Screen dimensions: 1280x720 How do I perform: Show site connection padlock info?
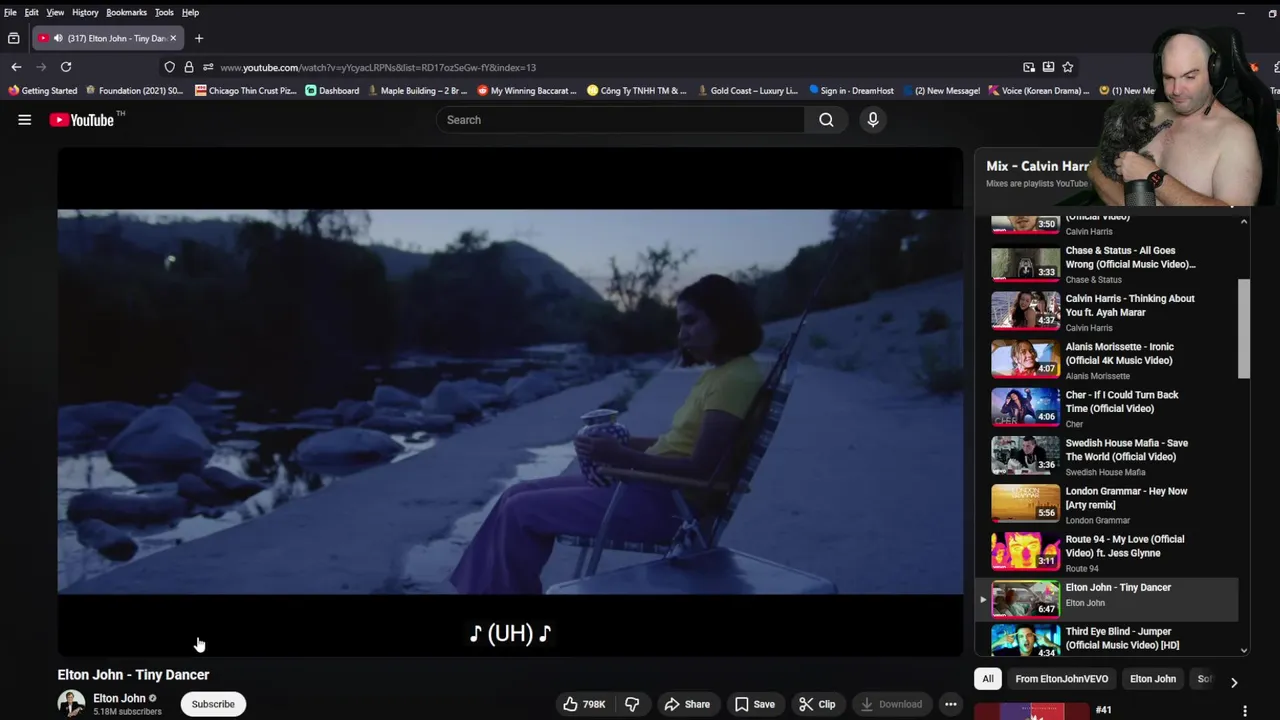pyautogui.click(x=188, y=67)
